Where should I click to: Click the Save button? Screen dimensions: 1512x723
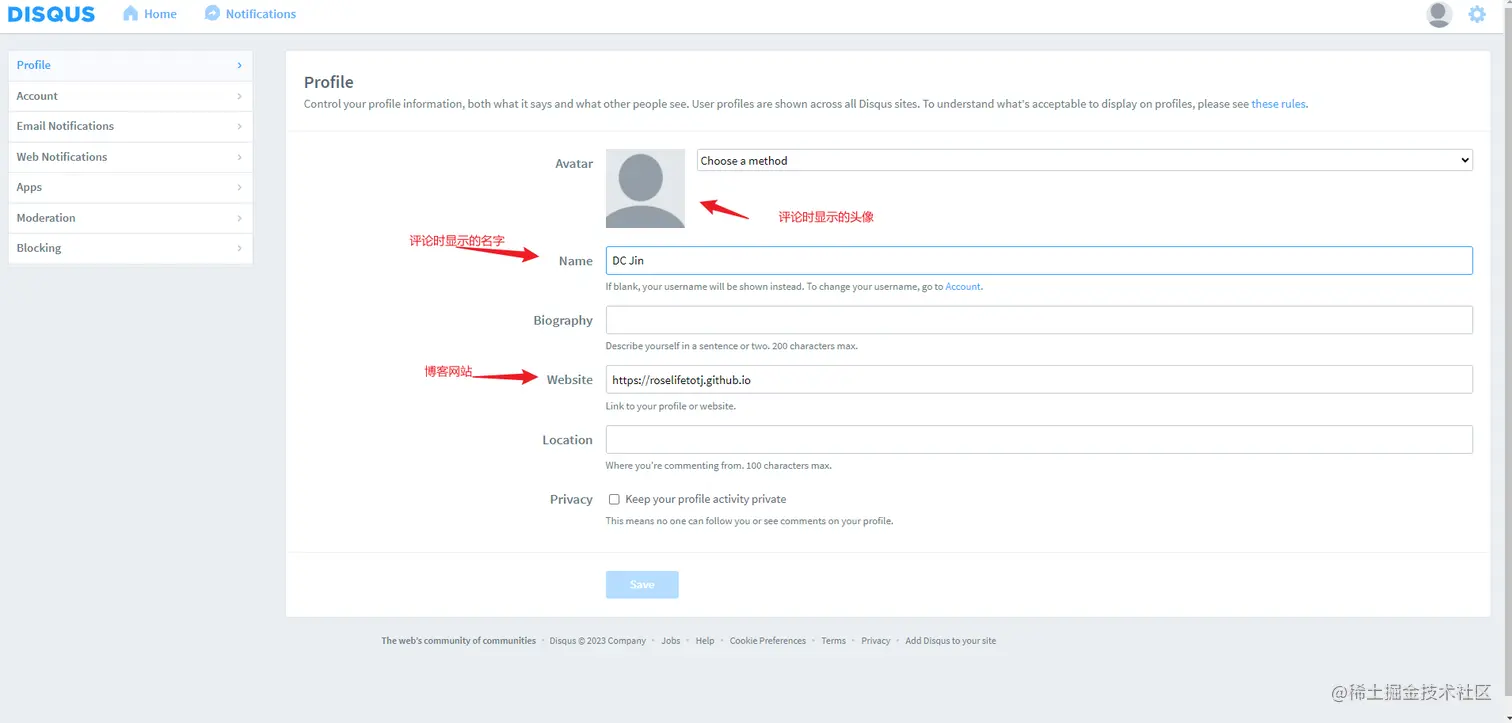641,584
